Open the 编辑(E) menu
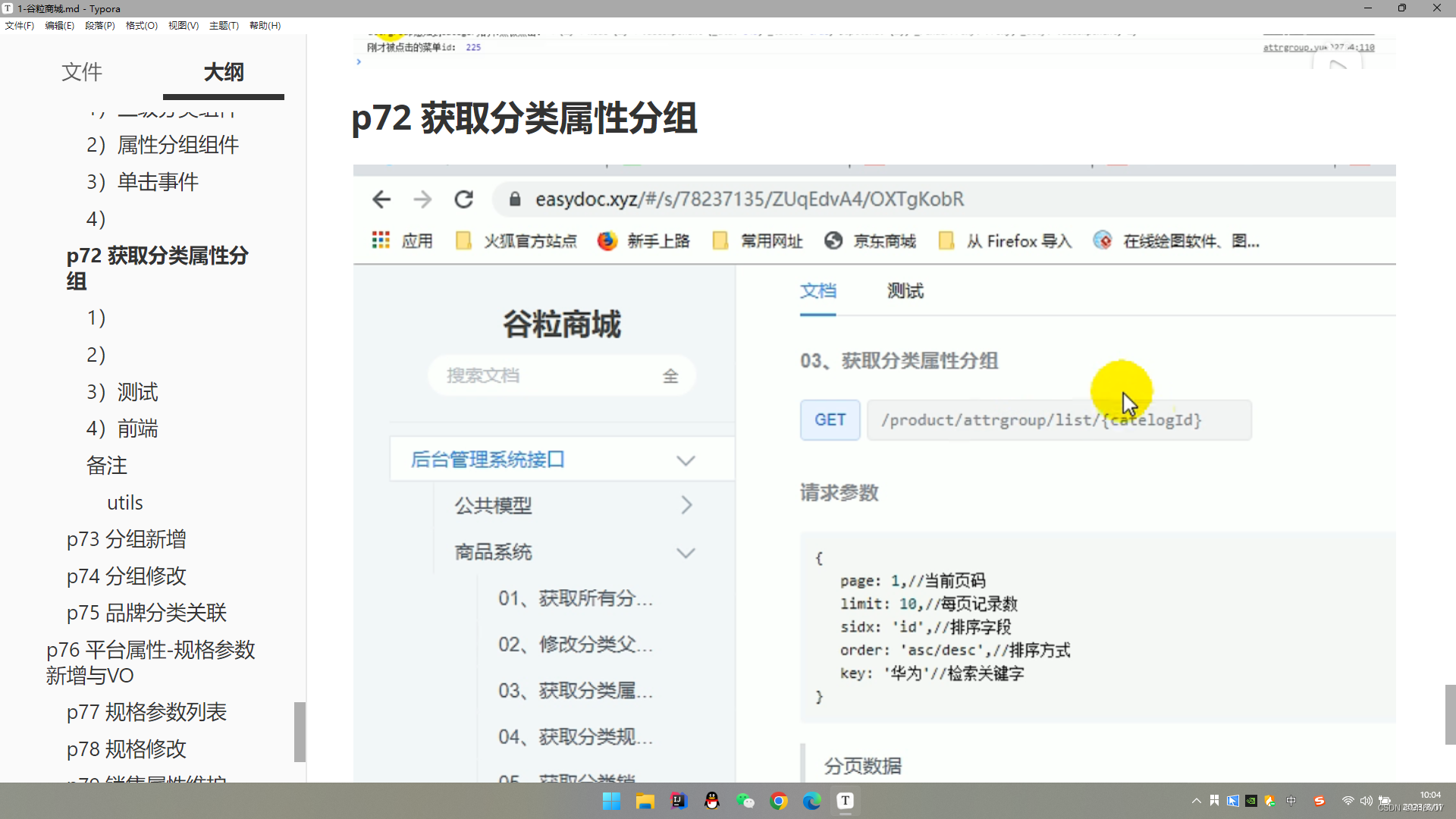 (x=59, y=25)
